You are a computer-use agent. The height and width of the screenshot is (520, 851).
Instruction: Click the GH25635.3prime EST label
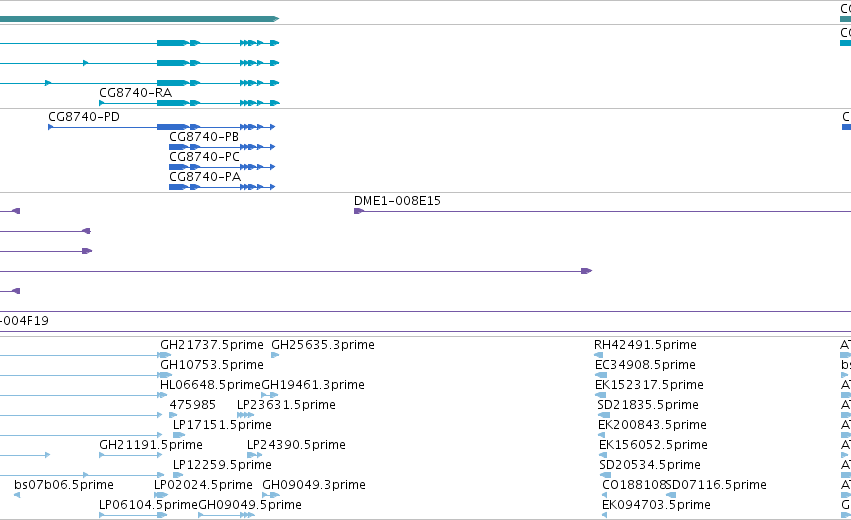323,345
